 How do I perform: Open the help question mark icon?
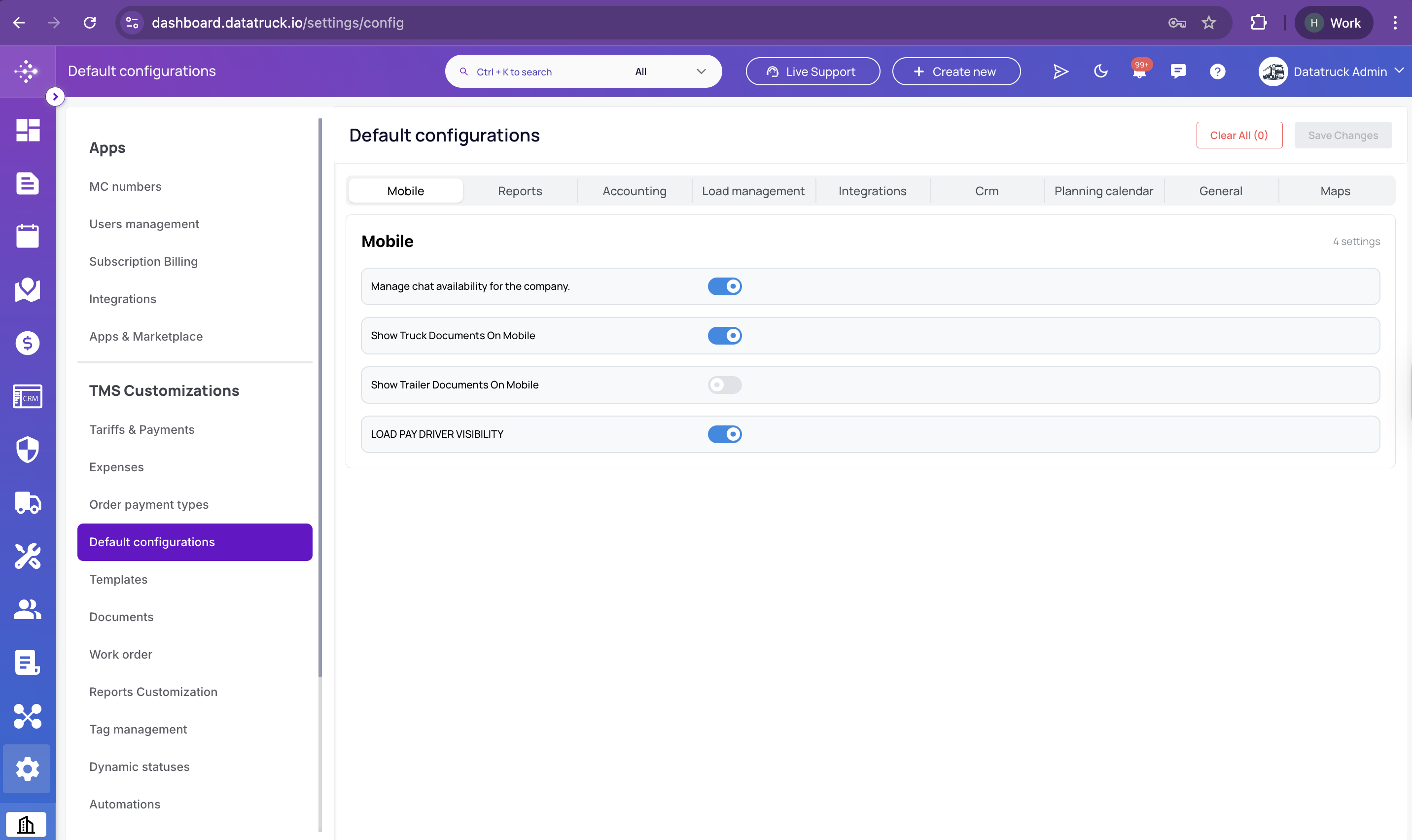(x=1217, y=71)
